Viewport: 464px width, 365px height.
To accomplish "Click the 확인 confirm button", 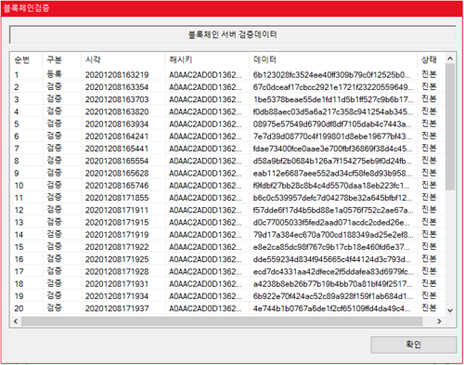I will tap(413, 344).
